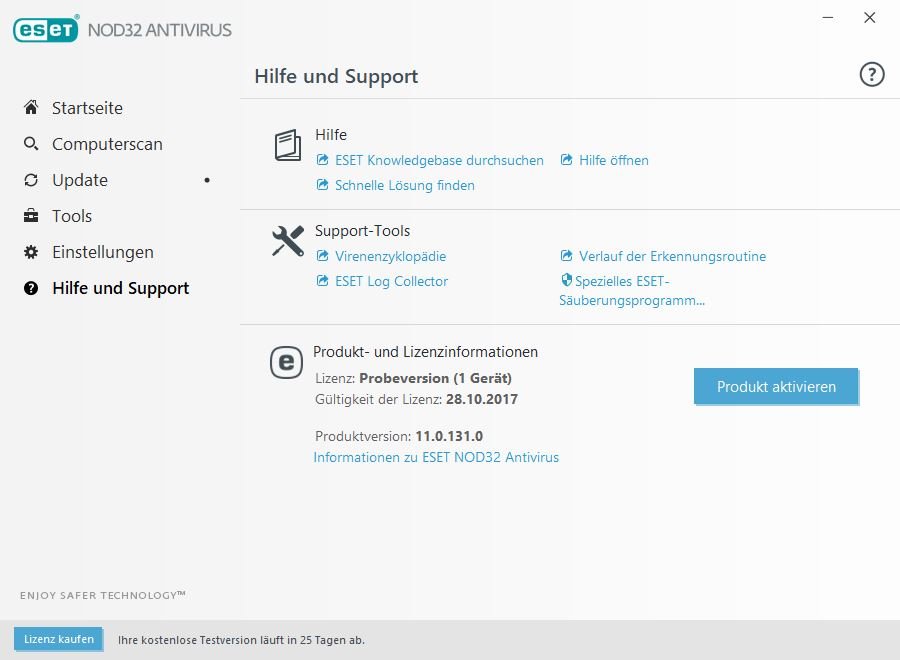Open Computerscan in the sidebar
Image resolution: width=900 pixels, height=660 pixels.
pos(107,144)
